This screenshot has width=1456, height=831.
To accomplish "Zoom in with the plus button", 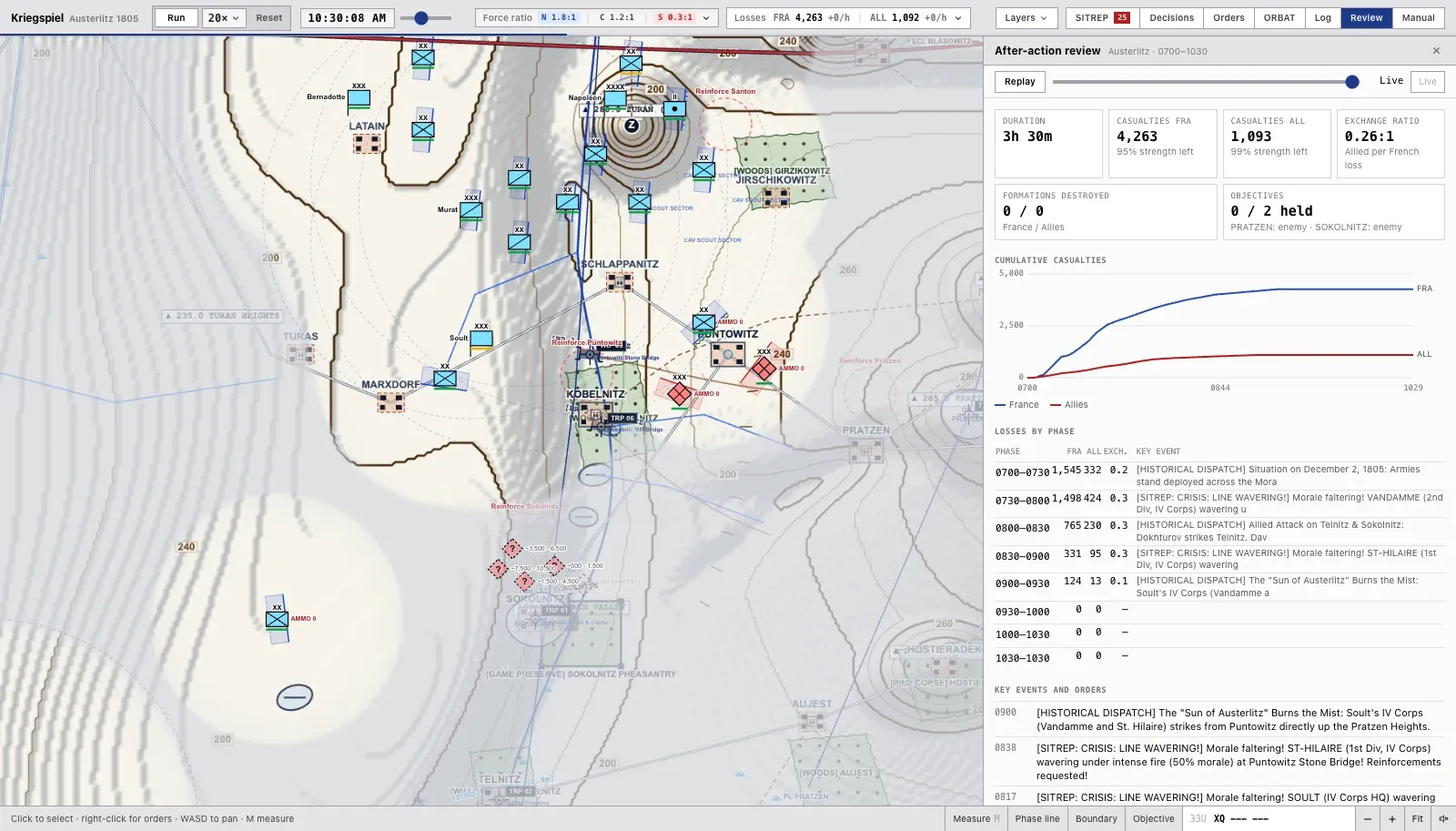I will tap(1391, 818).
